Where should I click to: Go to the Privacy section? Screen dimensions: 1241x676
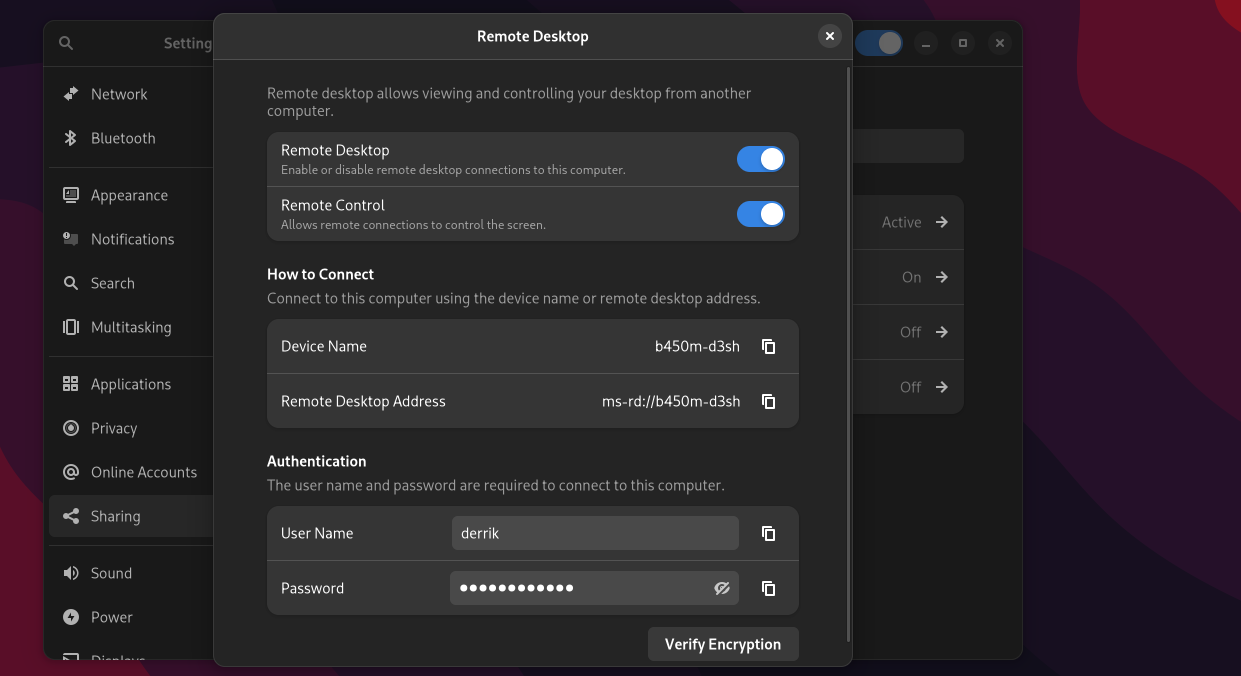click(113, 428)
